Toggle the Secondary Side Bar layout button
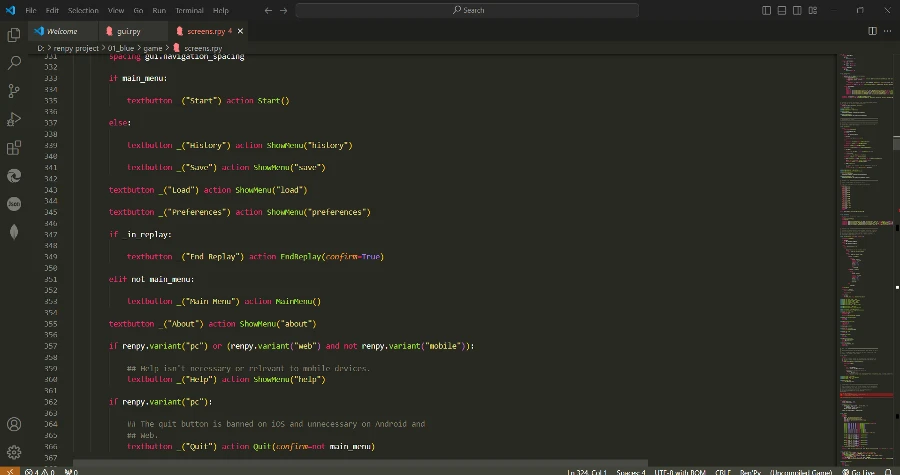Screen dimensions: 900x475 click(795, 10)
